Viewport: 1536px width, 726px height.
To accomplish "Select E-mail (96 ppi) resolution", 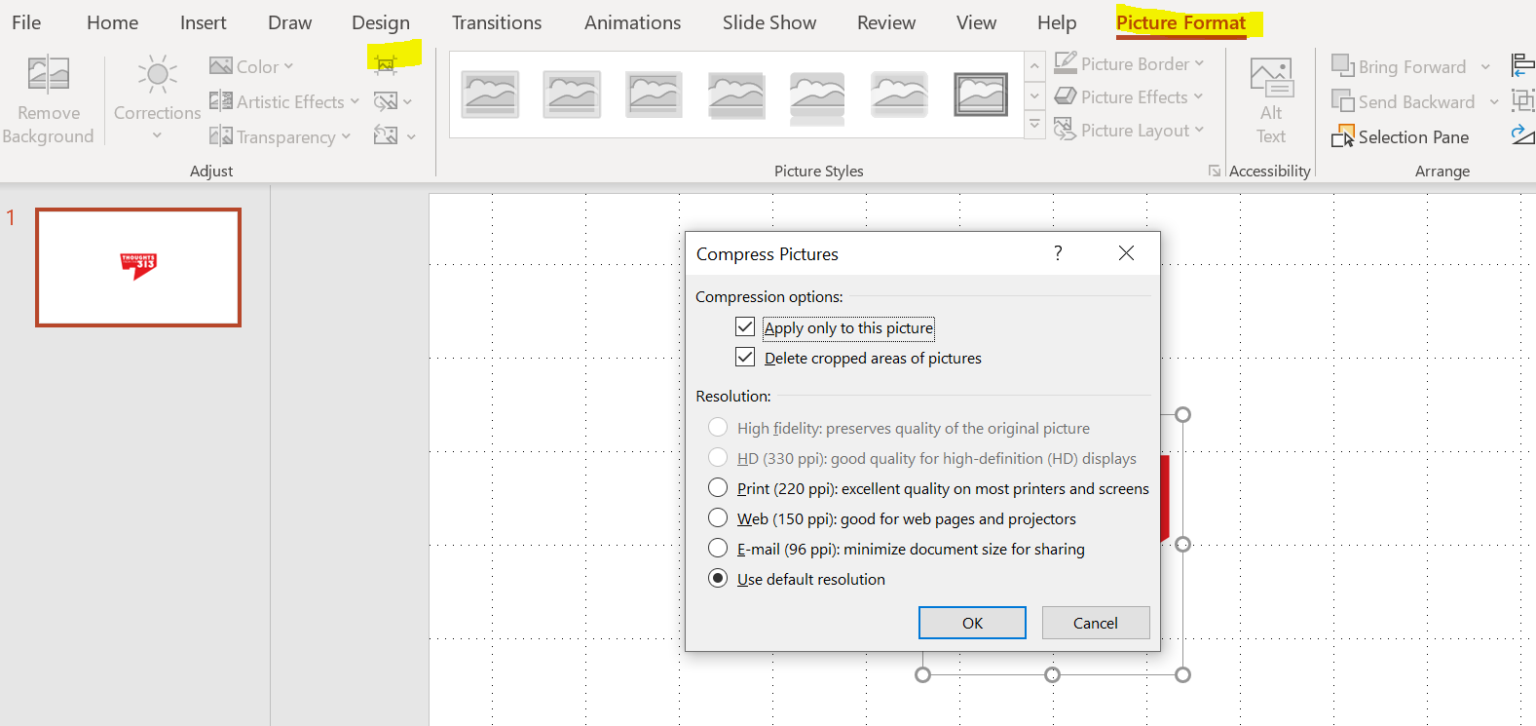I will [x=717, y=548].
